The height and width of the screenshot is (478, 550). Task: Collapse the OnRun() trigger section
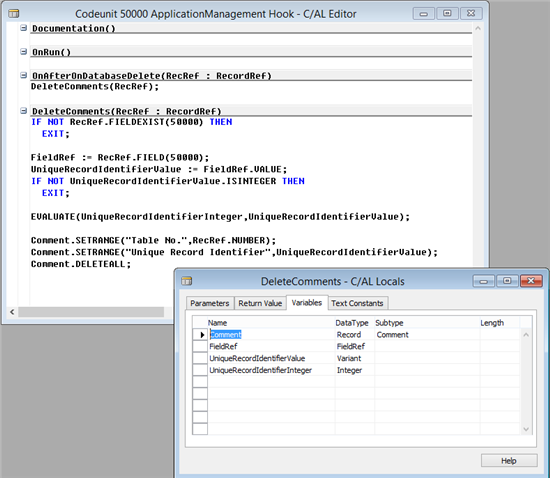24,52
